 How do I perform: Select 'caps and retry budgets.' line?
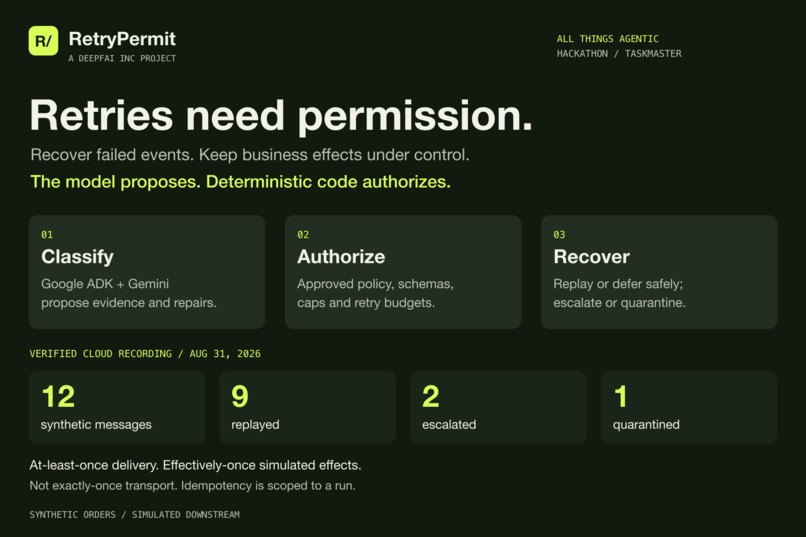click(366, 303)
